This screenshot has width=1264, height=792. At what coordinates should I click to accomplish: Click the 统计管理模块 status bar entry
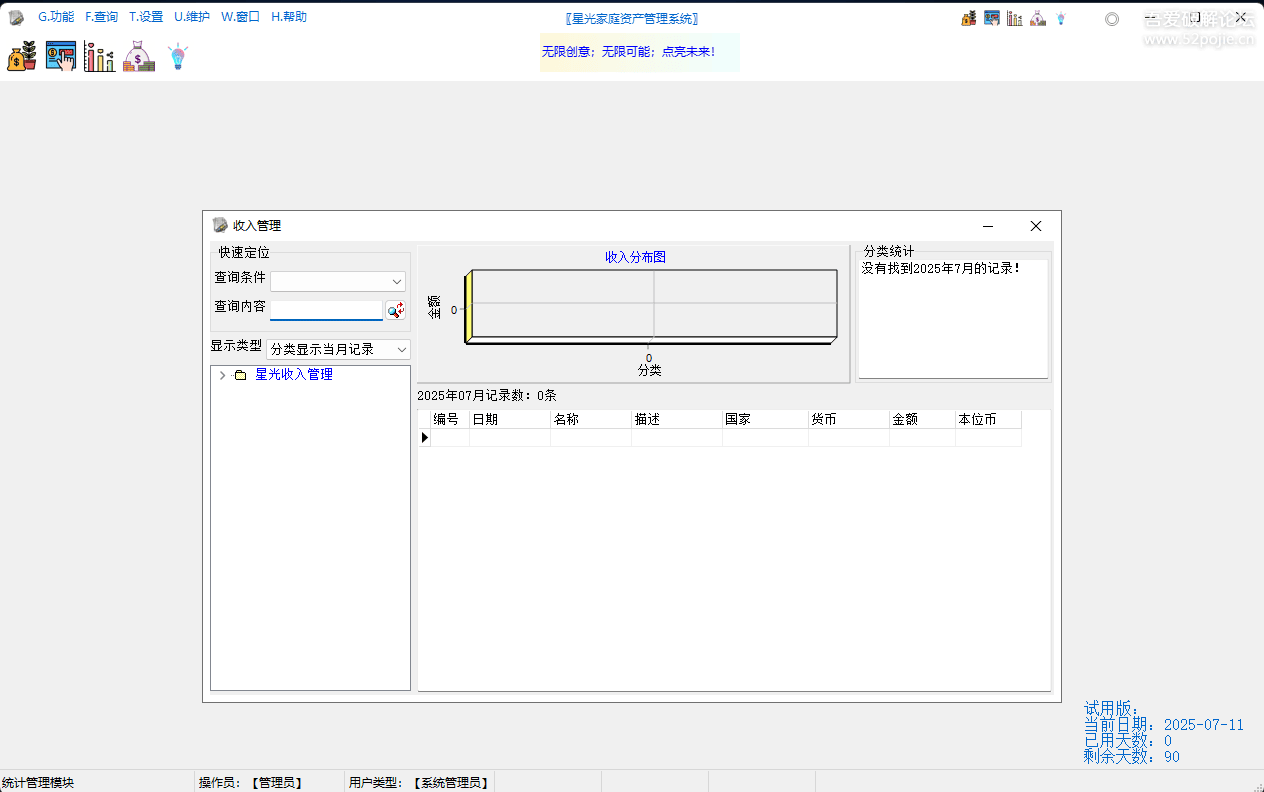(38, 783)
